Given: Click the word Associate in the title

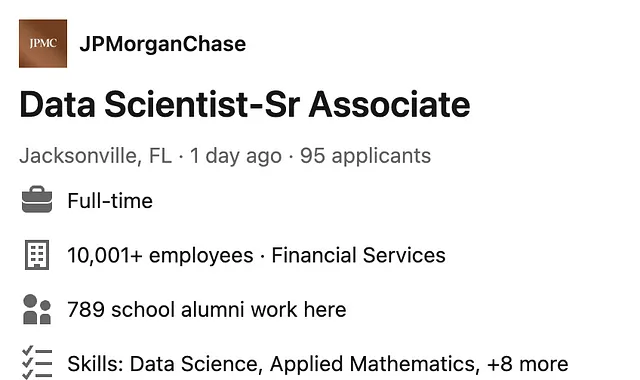Looking at the screenshot, I should (389, 104).
